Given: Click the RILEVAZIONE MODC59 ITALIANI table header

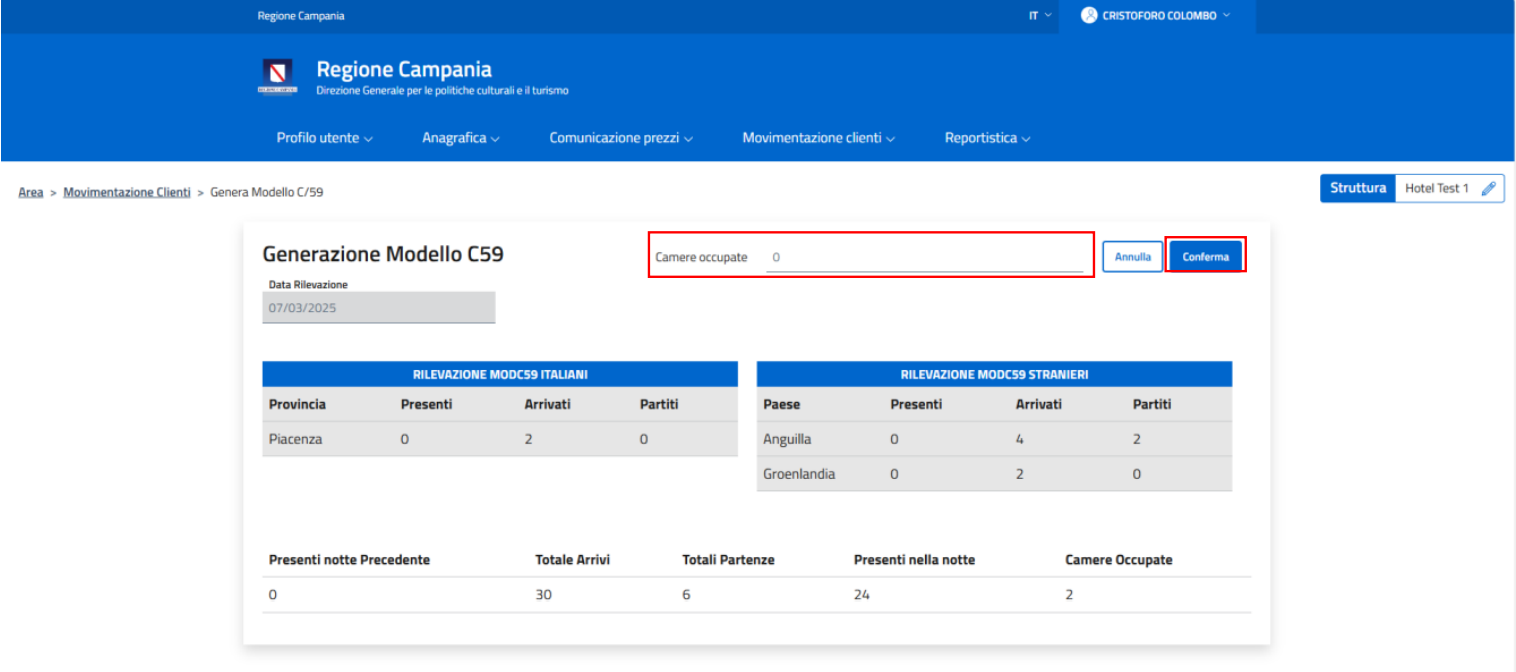Looking at the screenshot, I should coord(500,374).
